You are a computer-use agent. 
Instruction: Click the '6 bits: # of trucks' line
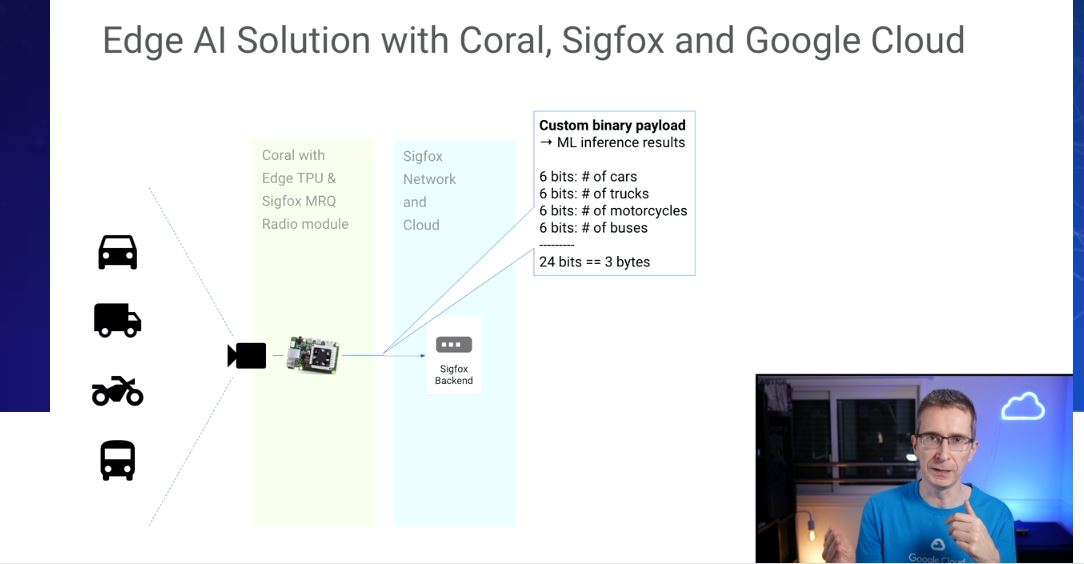point(594,194)
